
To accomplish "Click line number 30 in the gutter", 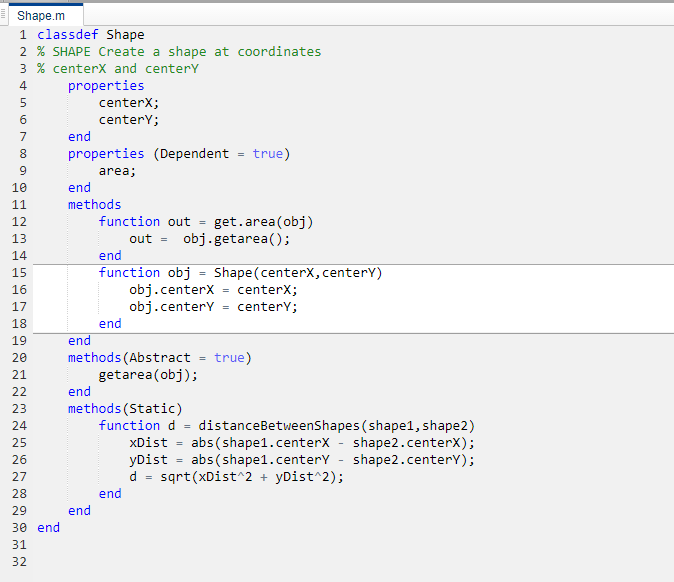I will [x=19, y=528].
